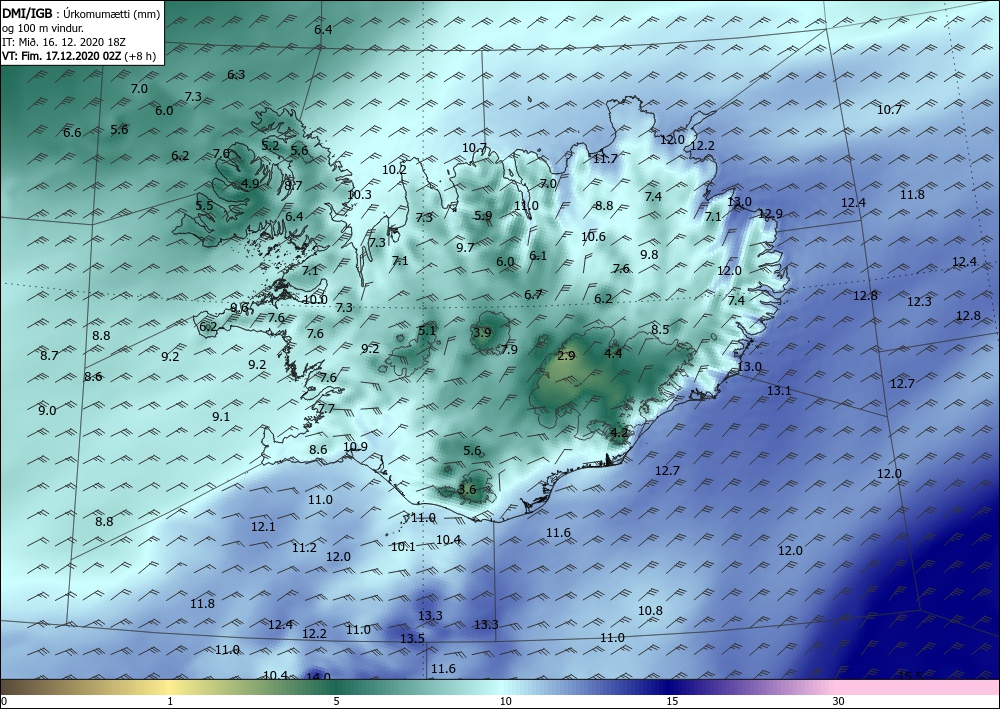The image size is (1000, 709).
Task: Click the map value '5.1'
Action: point(427,330)
